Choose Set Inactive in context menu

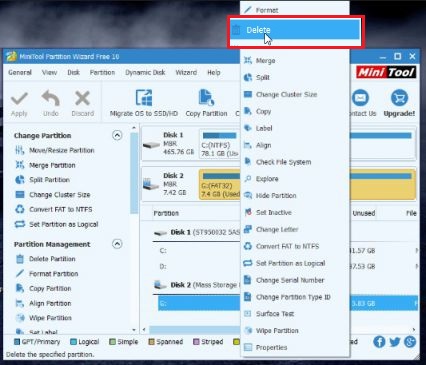pos(295,212)
